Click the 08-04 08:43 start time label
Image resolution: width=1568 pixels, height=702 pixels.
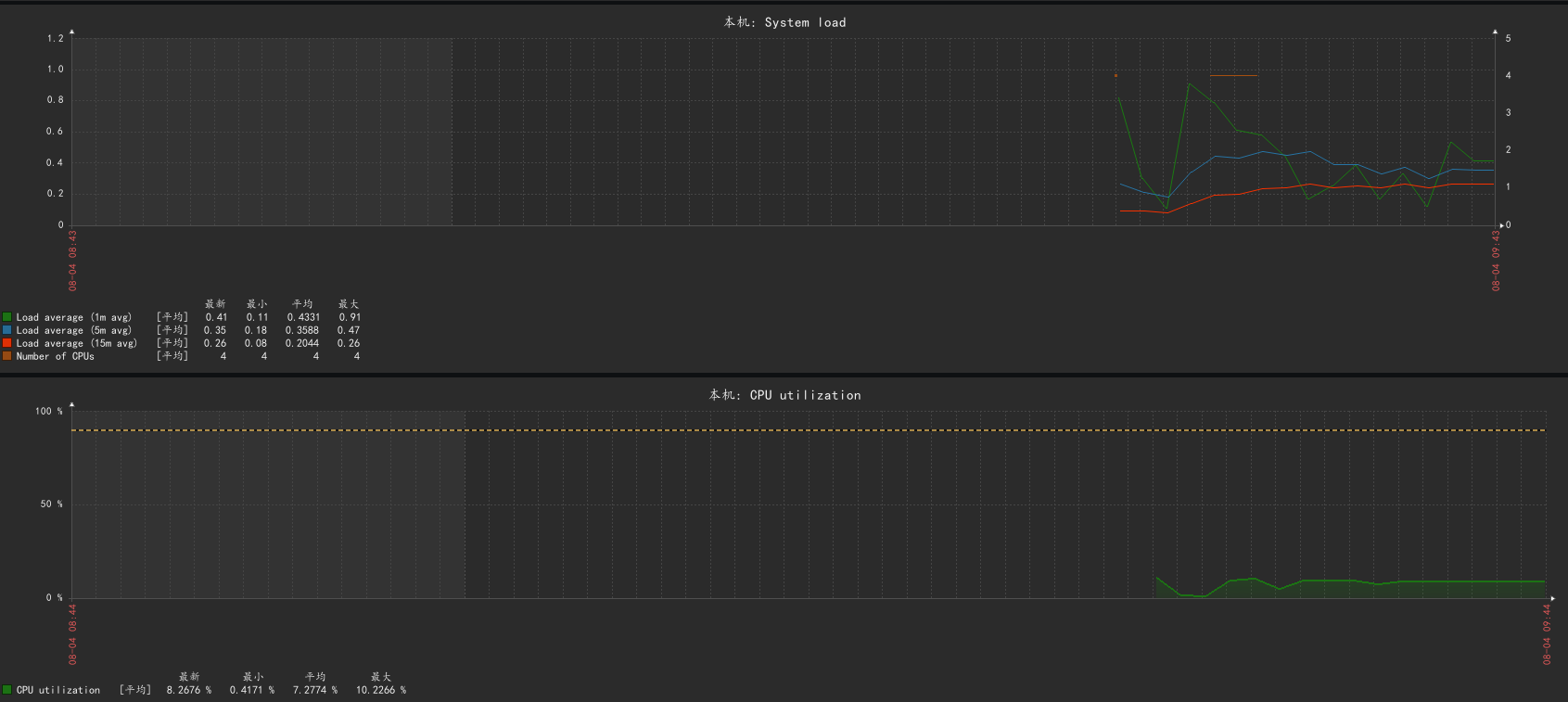72,261
